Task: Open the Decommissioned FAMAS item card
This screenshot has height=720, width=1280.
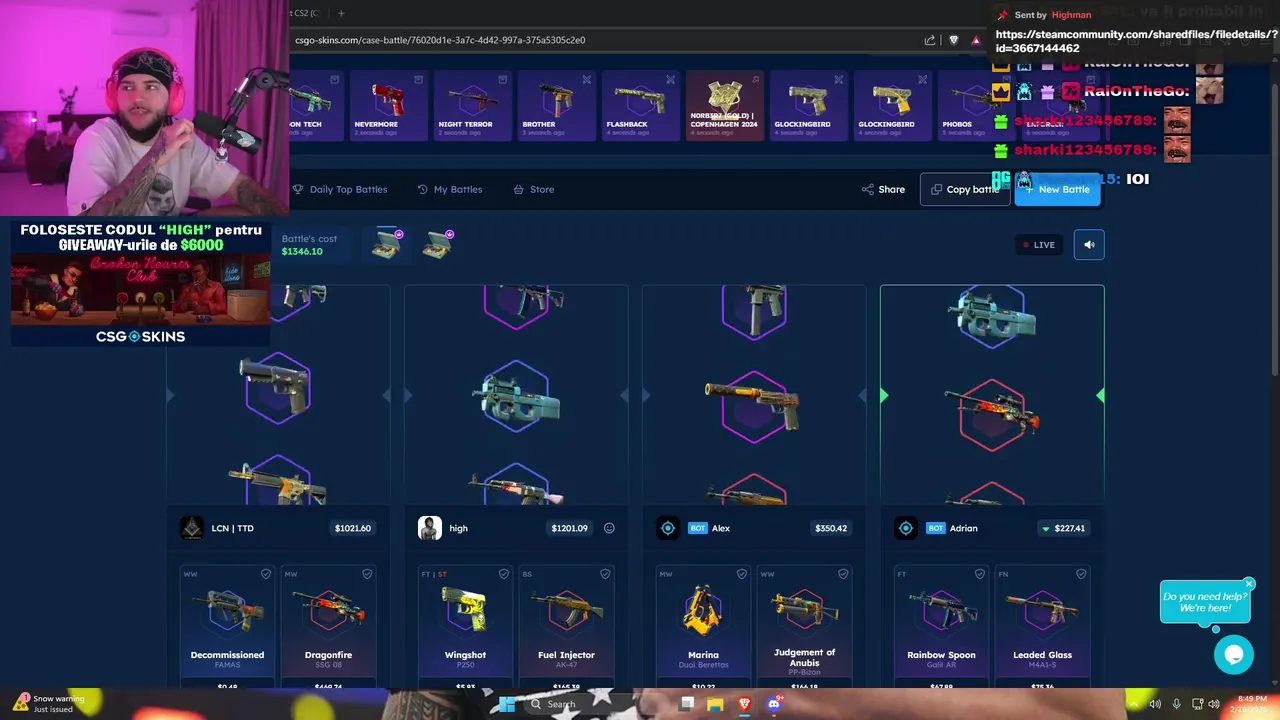Action: click(228, 627)
